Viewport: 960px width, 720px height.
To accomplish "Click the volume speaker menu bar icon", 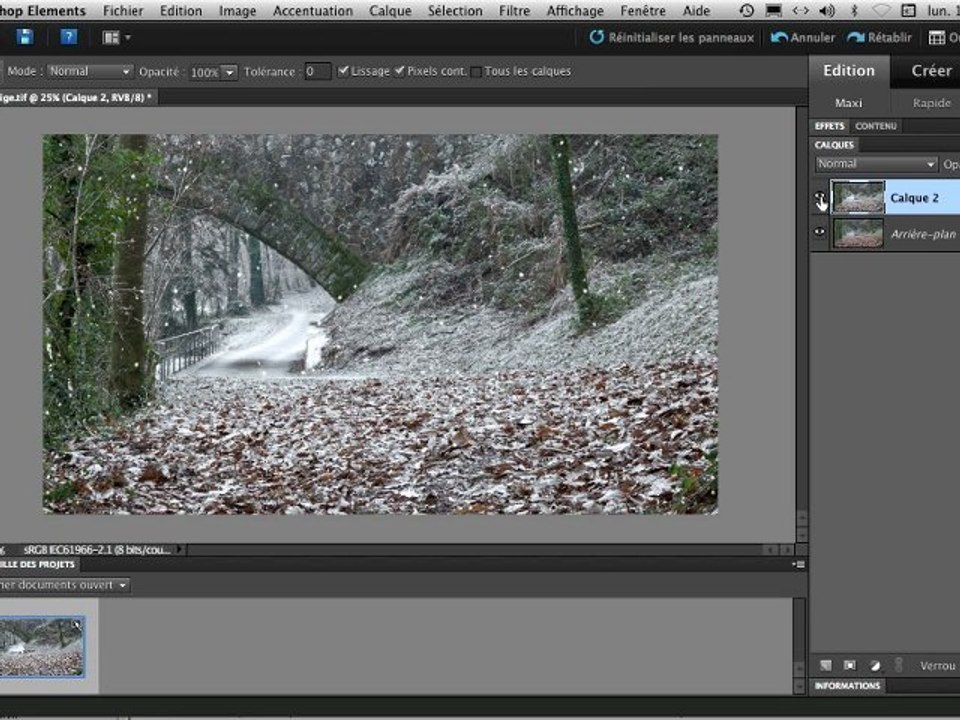I will pos(827,10).
